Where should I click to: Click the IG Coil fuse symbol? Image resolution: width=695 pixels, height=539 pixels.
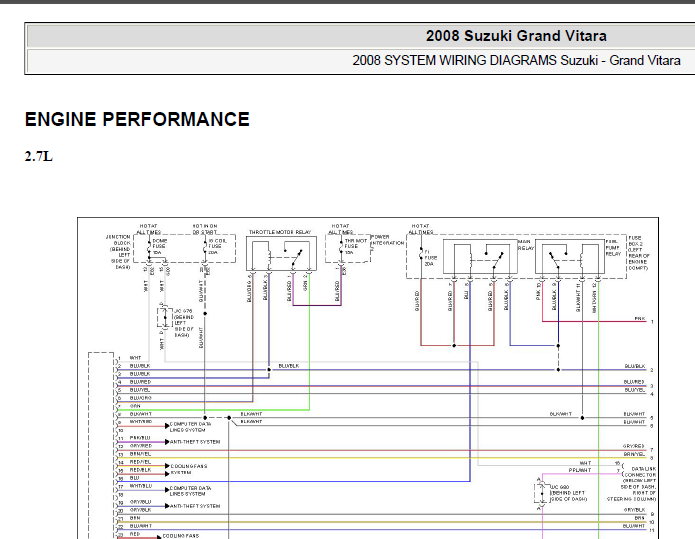(211, 245)
